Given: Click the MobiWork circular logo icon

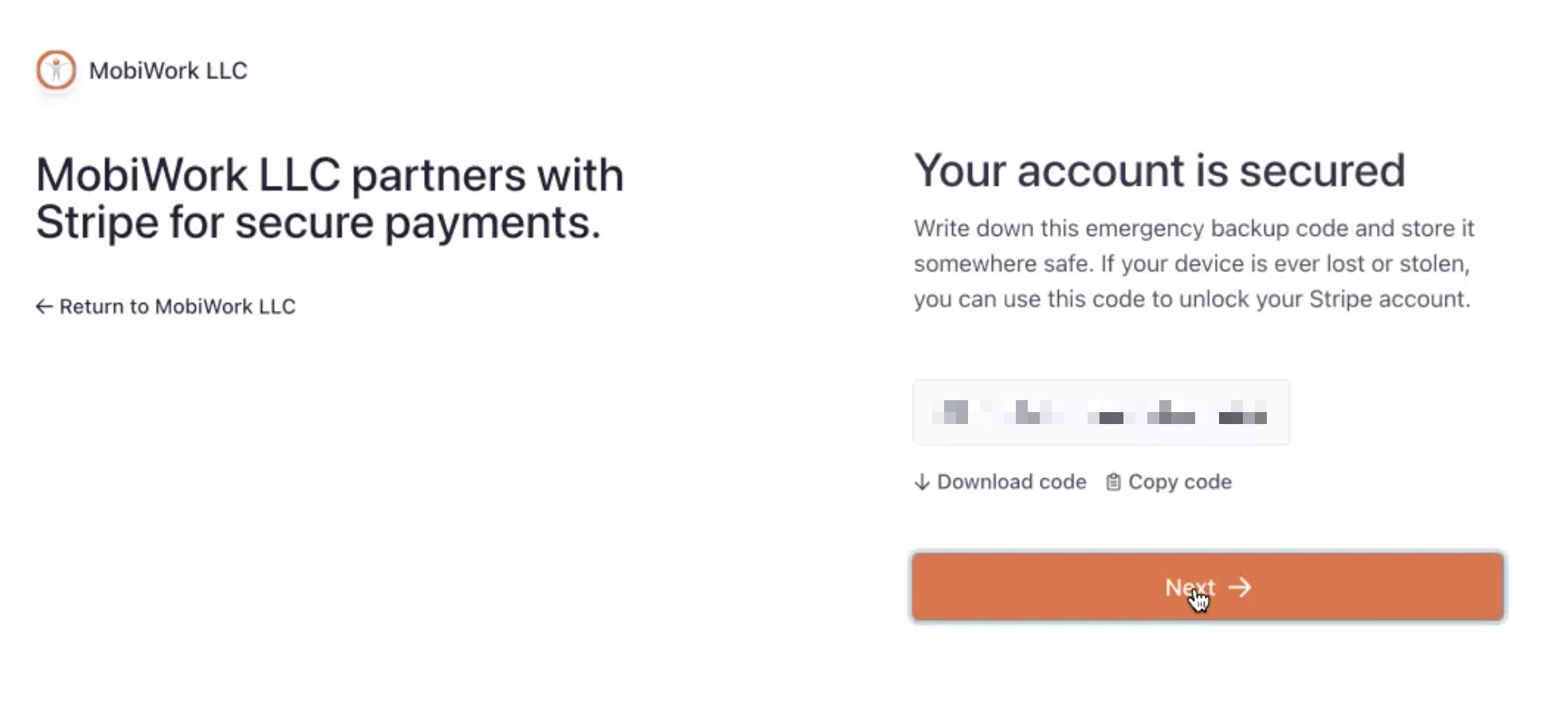Looking at the screenshot, I should click(x=56, y=70).
